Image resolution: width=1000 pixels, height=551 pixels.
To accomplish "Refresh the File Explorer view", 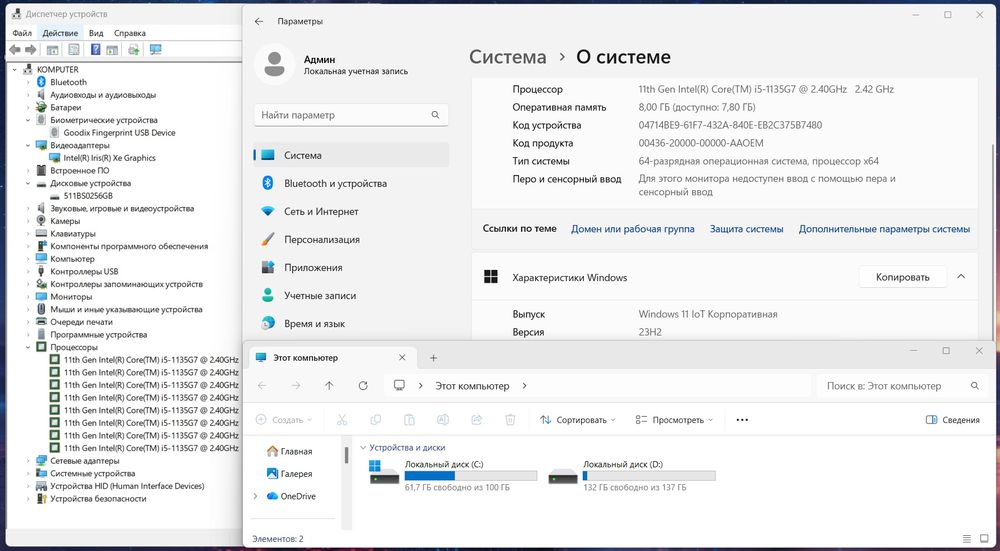I will tap(363, 386).
